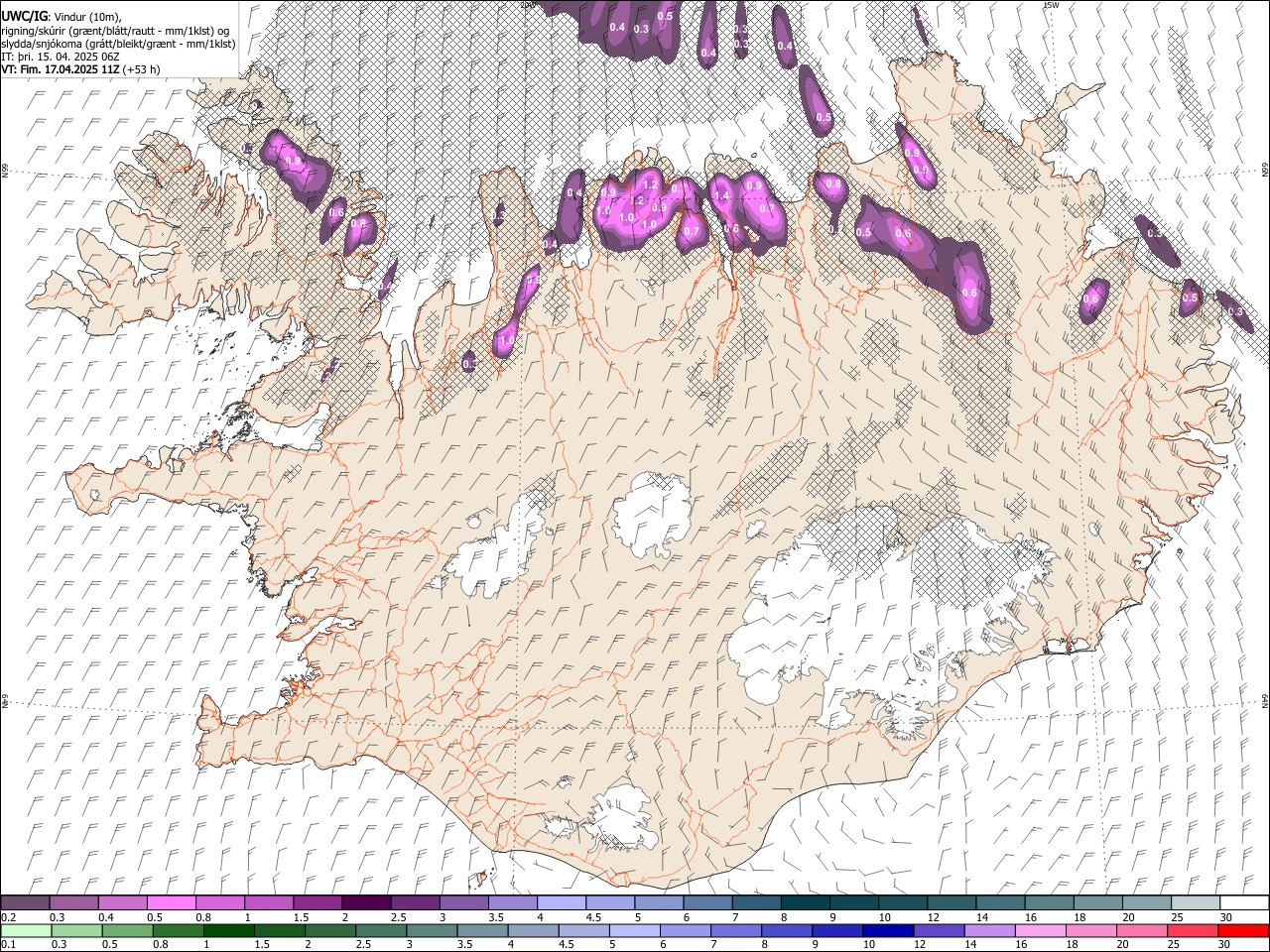Click the "VT: Fim. 17.04.2025 11Z (+53 h)" line
The image size is (1270, 952).
pyautogui.click(x=80, y=69)
